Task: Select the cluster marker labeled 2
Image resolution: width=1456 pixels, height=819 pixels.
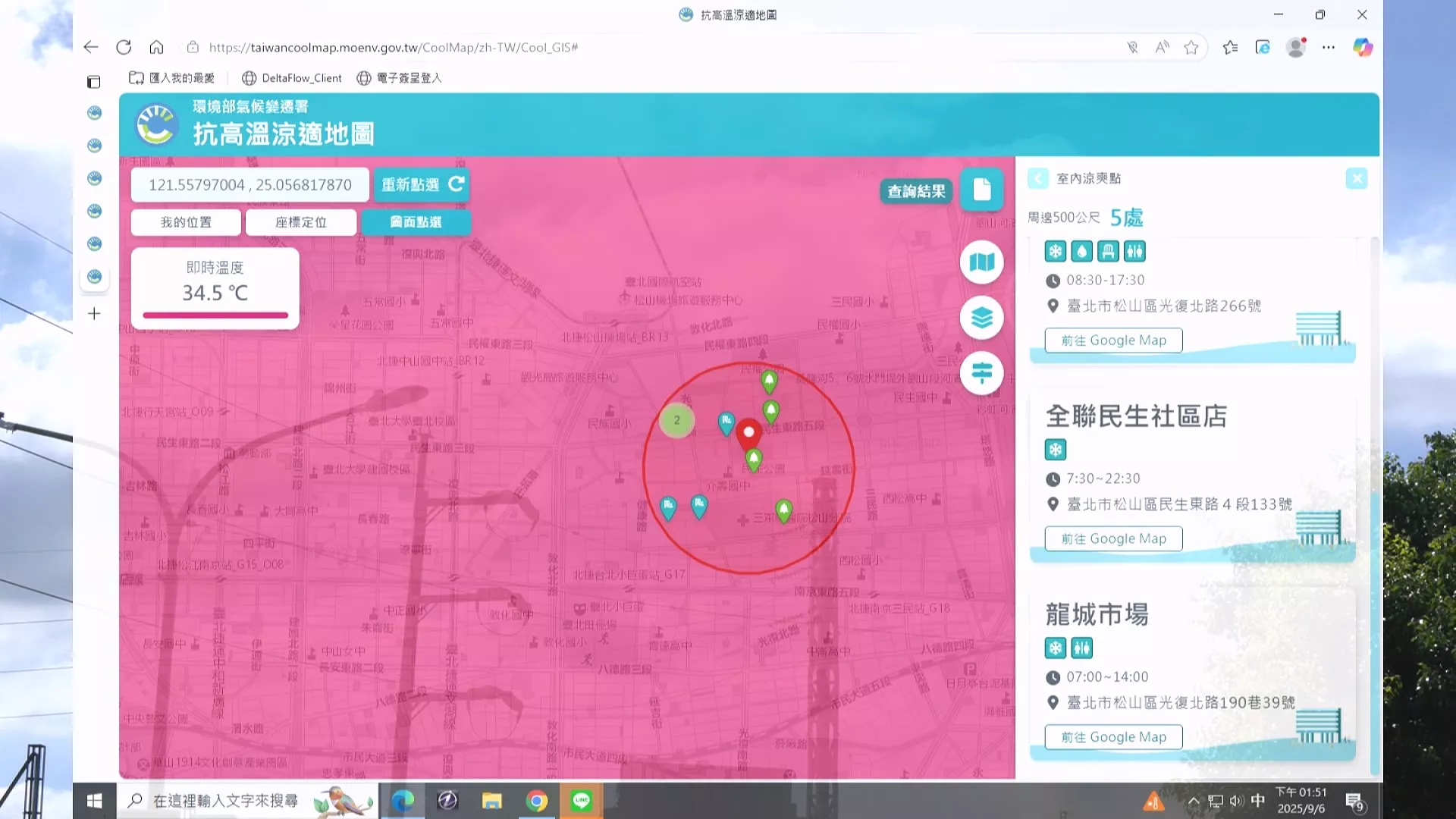Action: pyautogui.click(x=676, y=420)
